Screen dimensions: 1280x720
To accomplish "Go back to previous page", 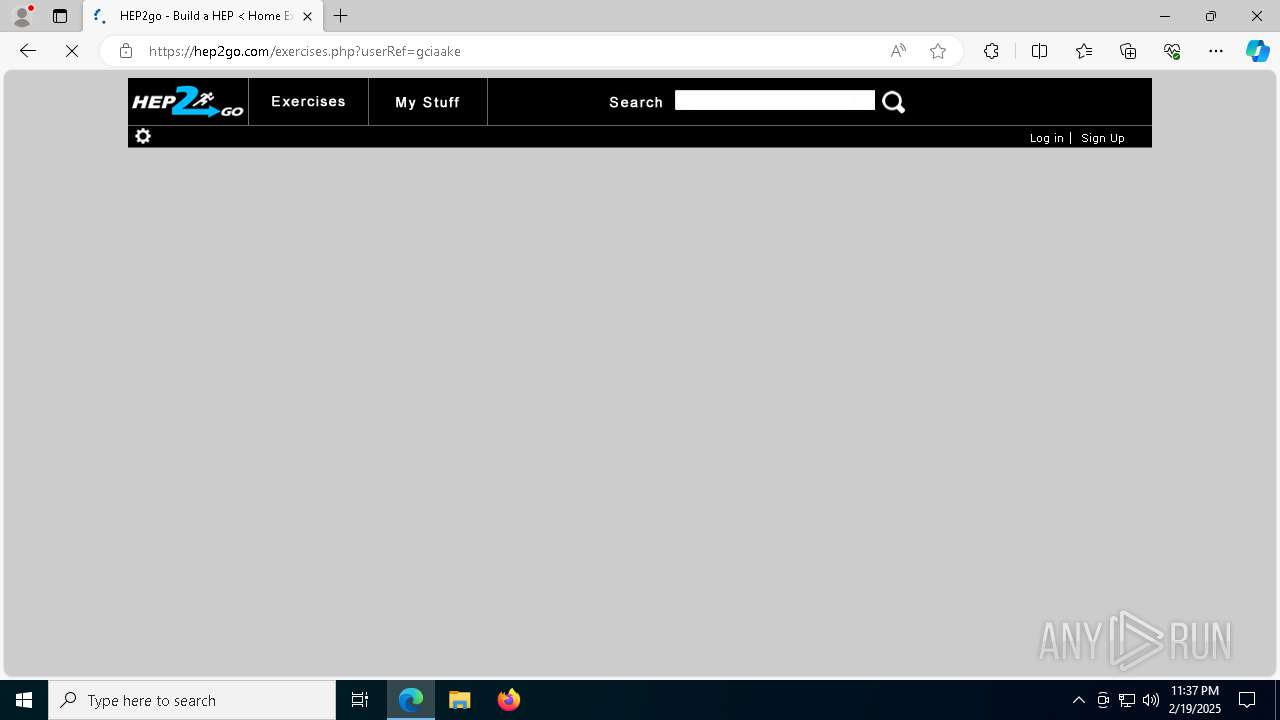I will point(28,51).
